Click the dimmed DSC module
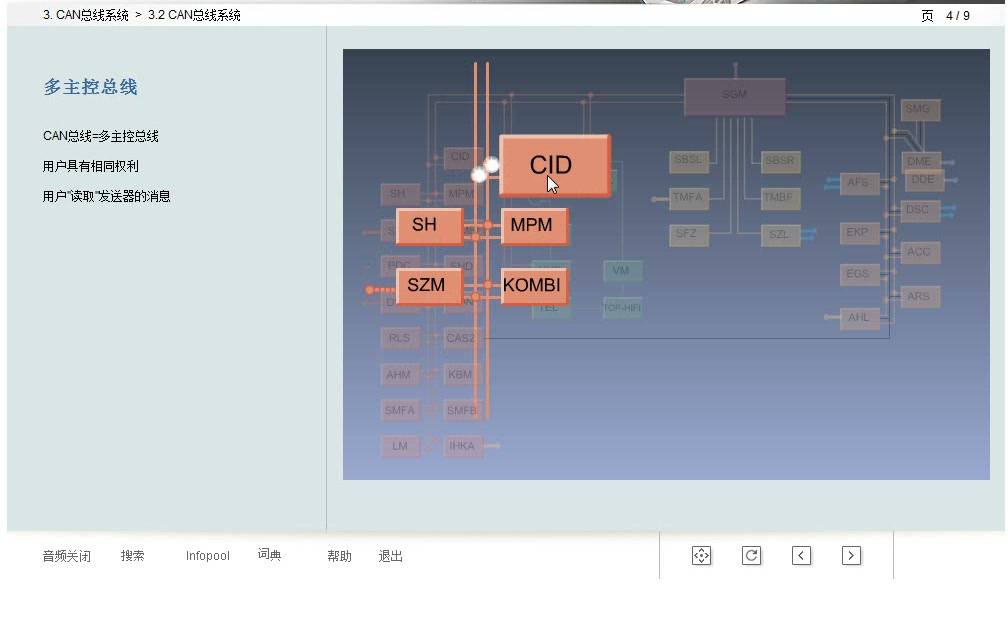The width and height of the screenshot is (1008, 640). [x=920, y=211]
